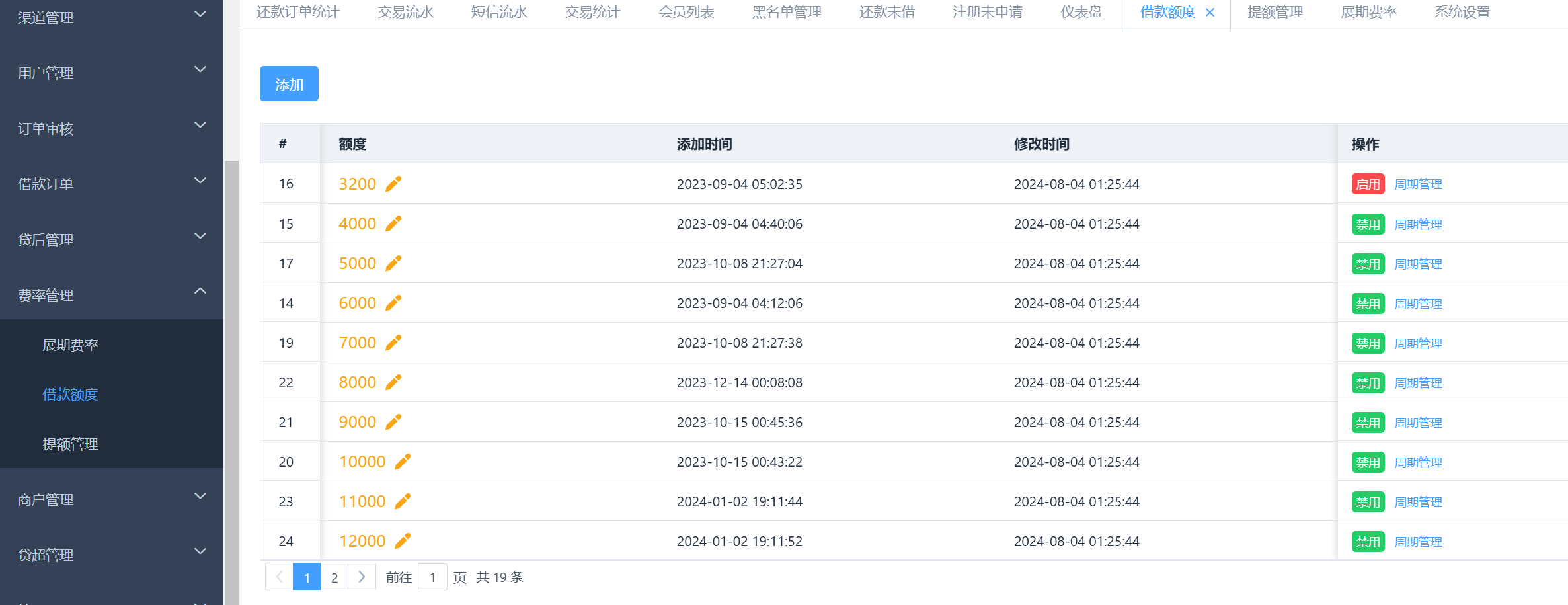Switch to the 黑名单管理 tab
Image resolution: width=1568 pixels, height=605 pixels.
(x=787, y=12)
